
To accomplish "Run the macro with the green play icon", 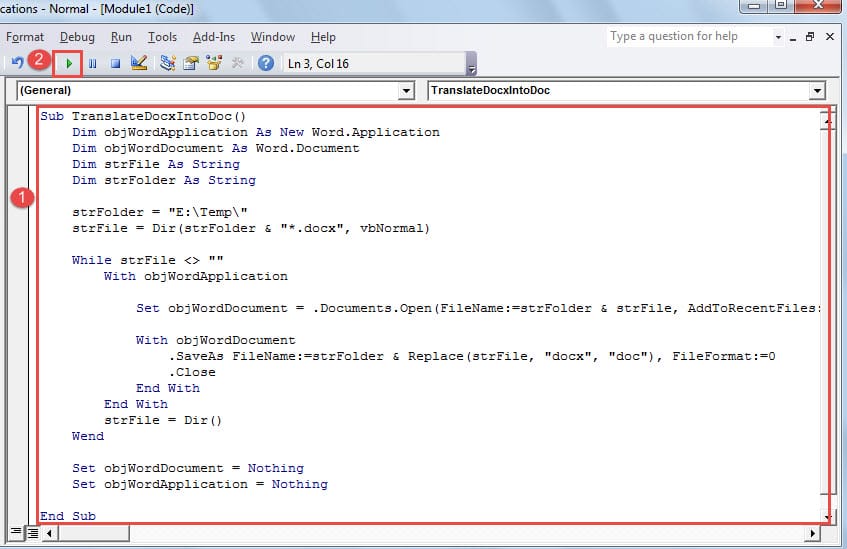I will pyautogui.click(x=69, y=64).
